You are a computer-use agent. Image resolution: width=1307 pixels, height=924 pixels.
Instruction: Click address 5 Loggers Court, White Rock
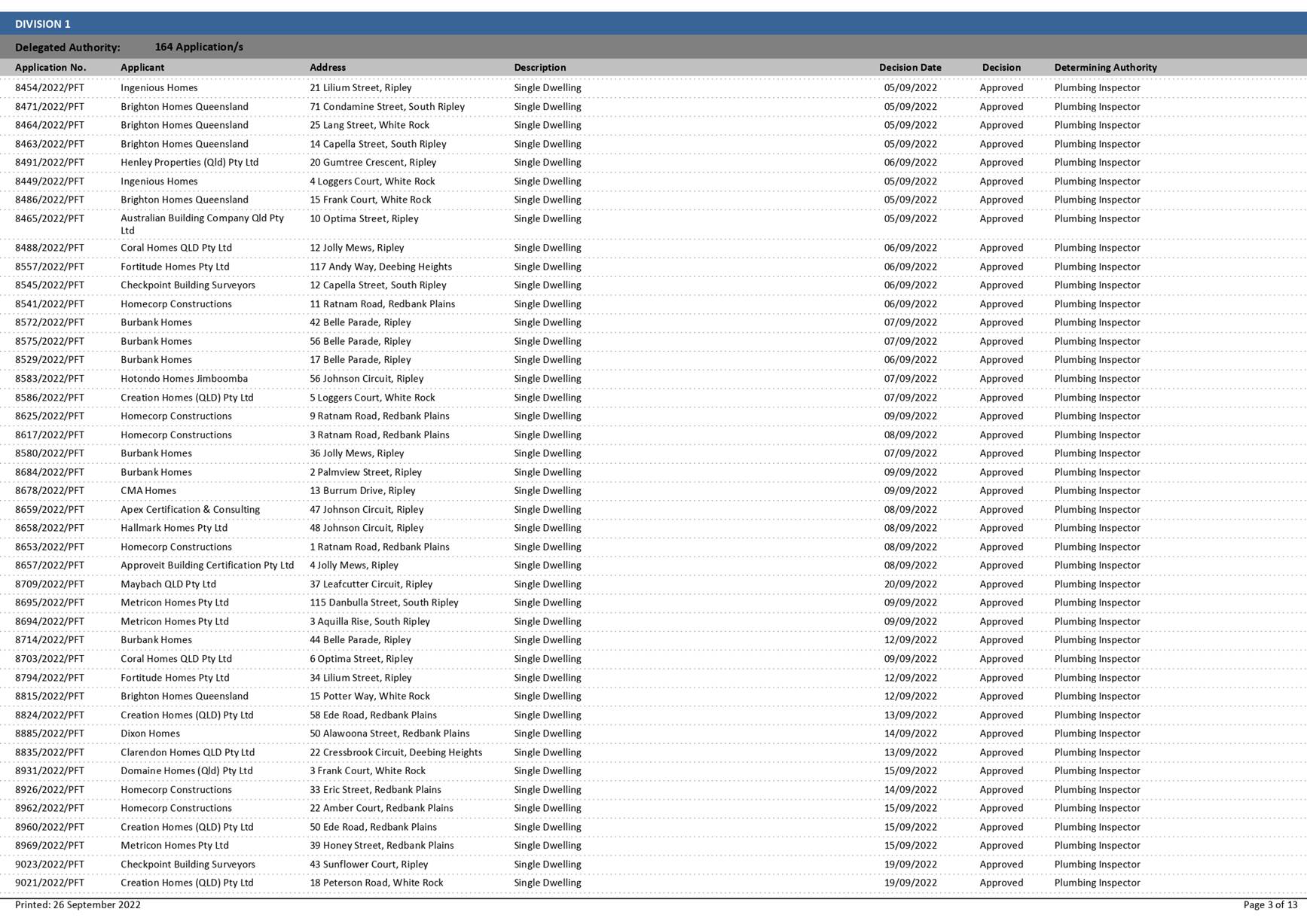[x=372, y=398]
